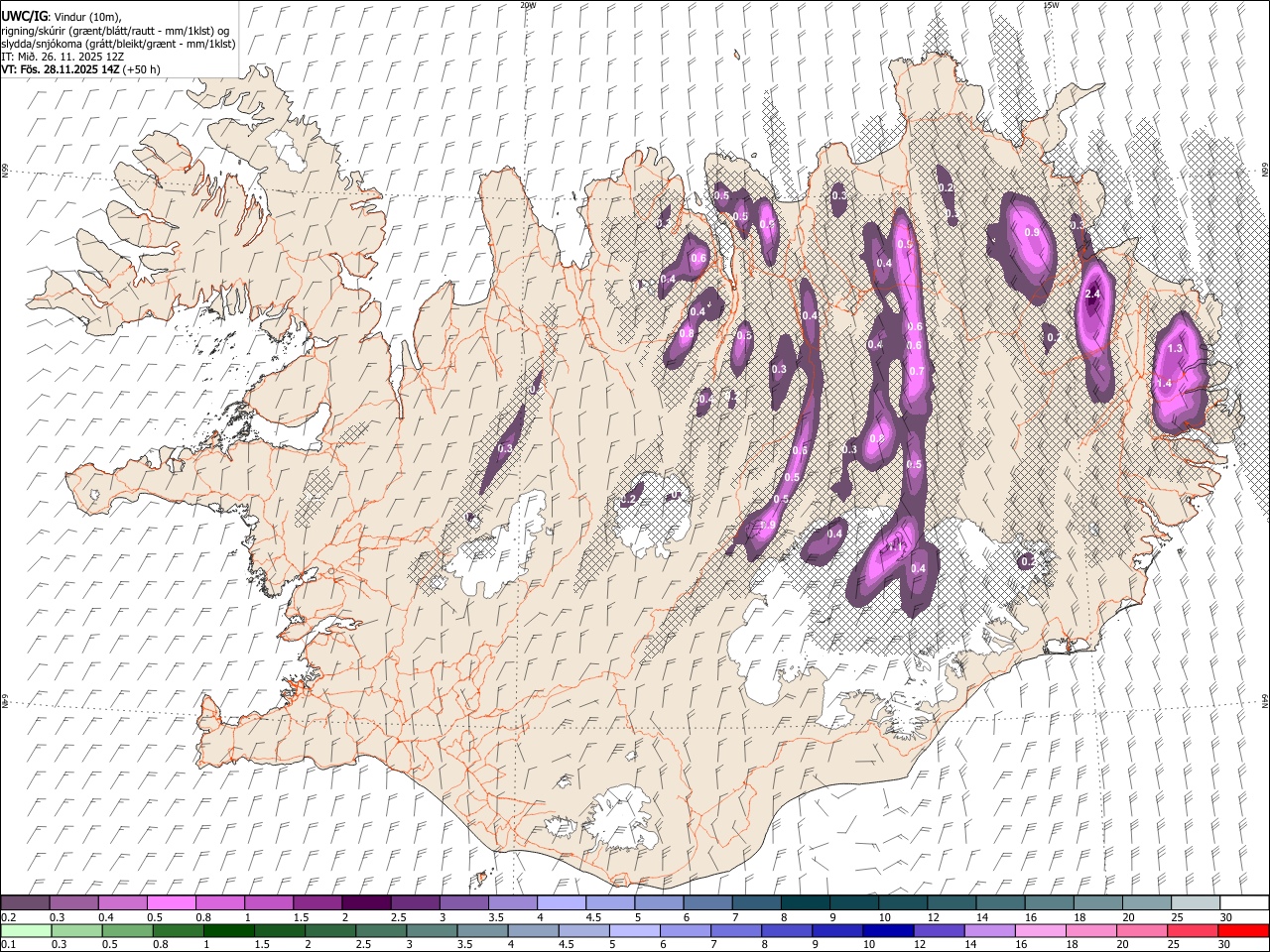Viewport: 1270px width, 952px height.
Task: Pick deep blue lower swatch between 10 and 12
Action: 888,930
